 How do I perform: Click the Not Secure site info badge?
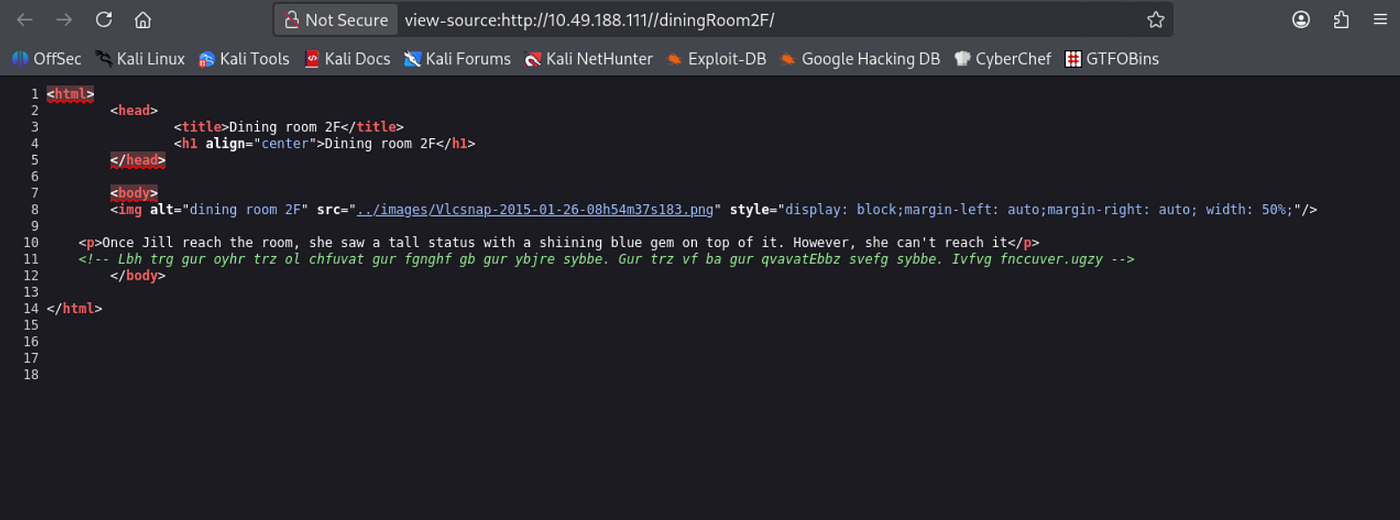(x=336, y=20)
